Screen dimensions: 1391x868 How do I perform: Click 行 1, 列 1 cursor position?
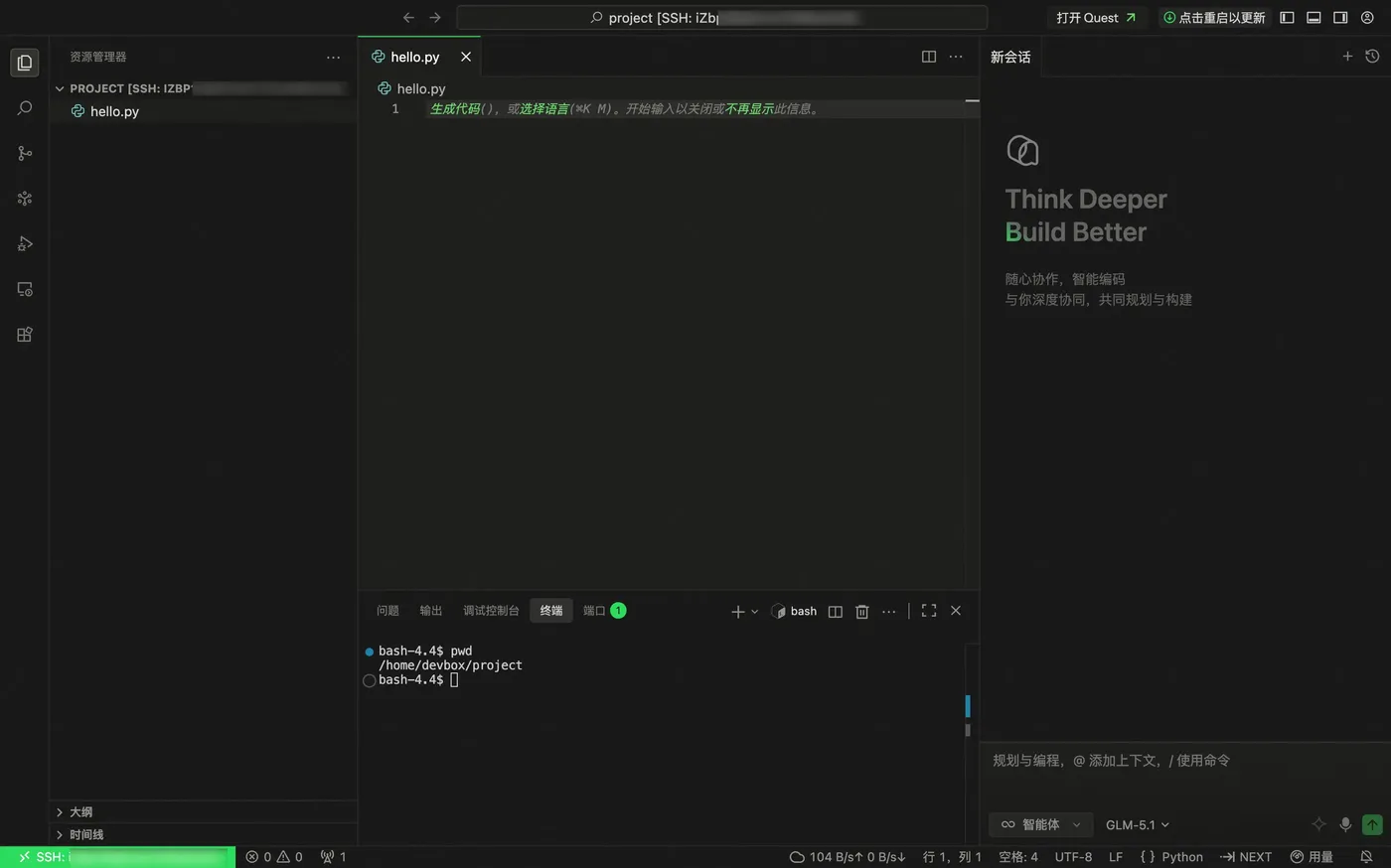point(952,857)
